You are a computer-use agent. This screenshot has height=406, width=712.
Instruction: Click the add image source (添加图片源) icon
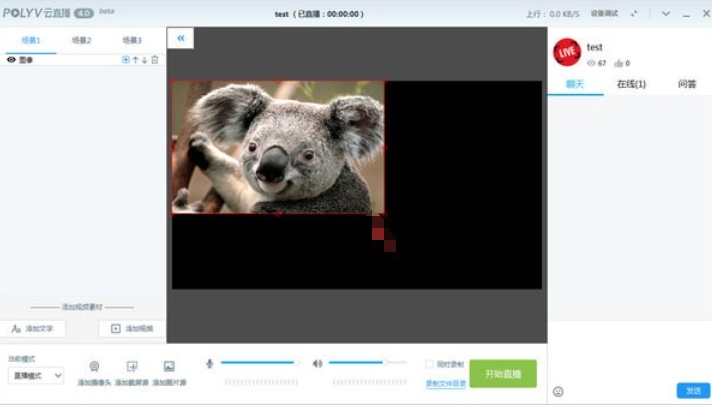(169, 367)
